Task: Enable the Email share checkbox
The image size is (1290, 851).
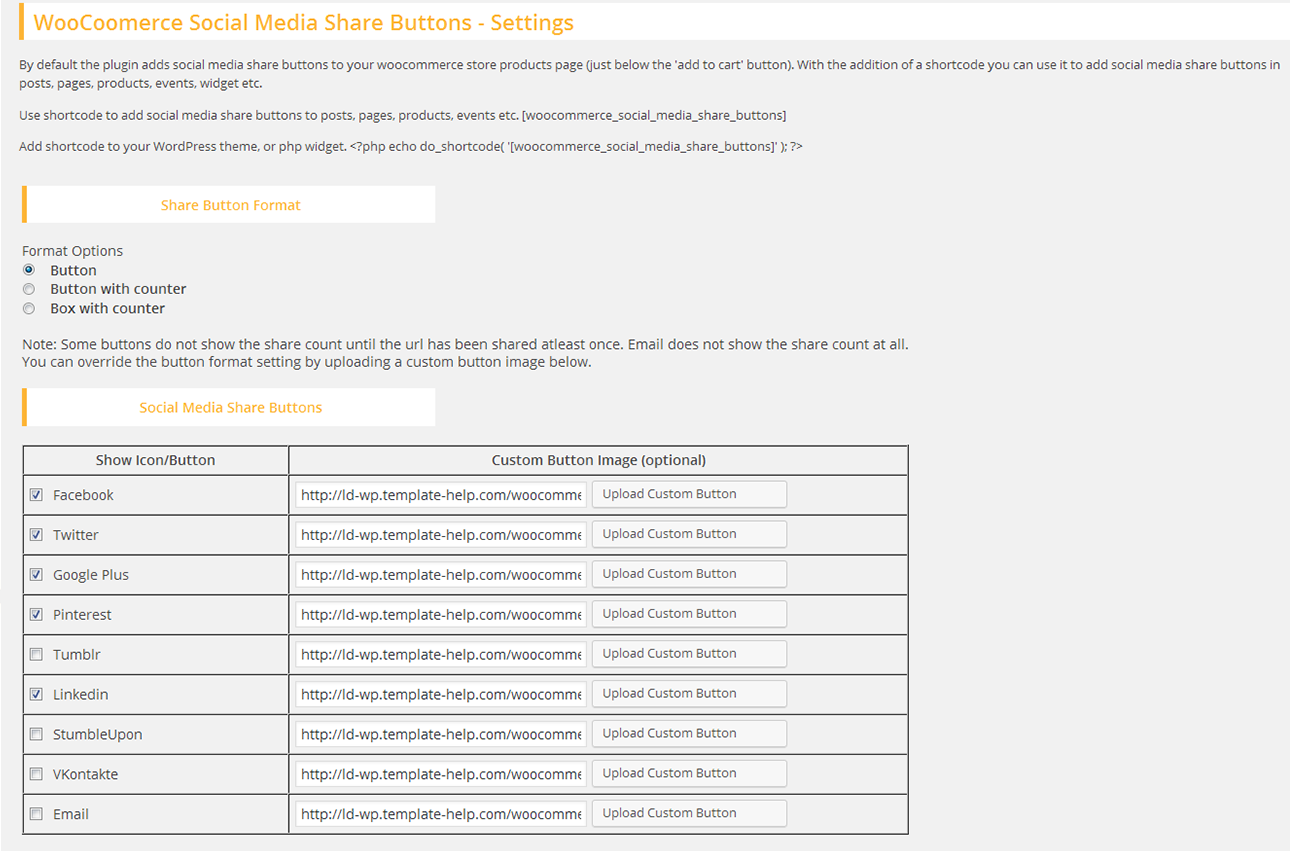Action: point(36,814)
